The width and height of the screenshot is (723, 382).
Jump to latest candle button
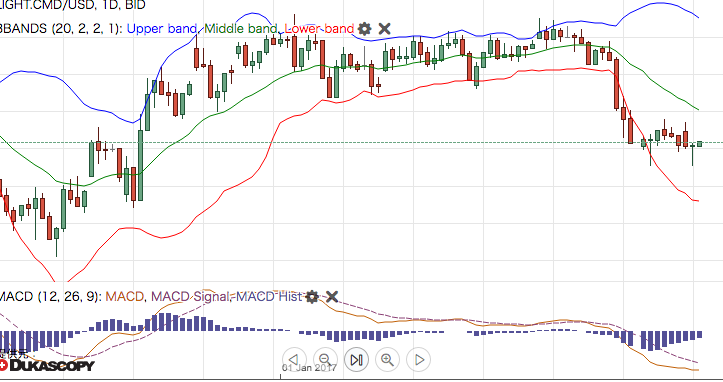[x=356, y=359]
